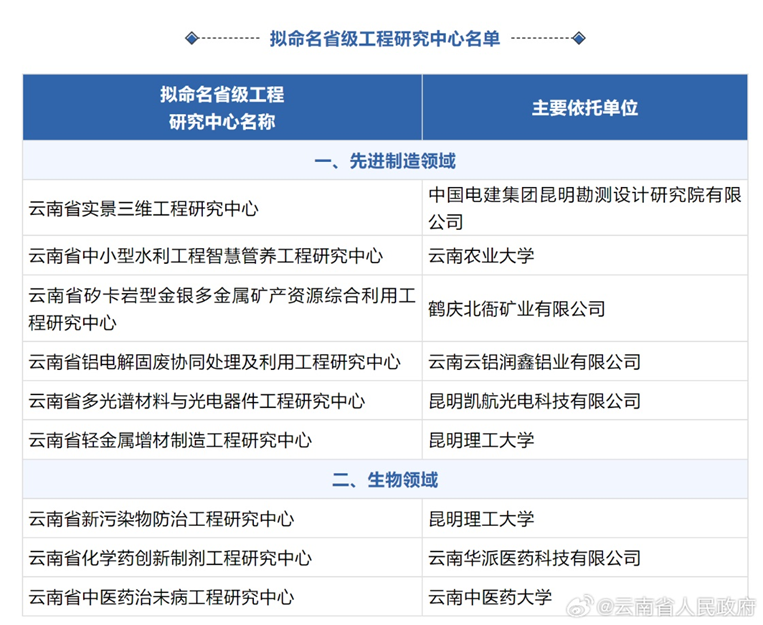Viewport: 763px width, 625px height.
Task: Click the 云南云铝润鑫铝业有限公司 cell
Action: [534, 362]
